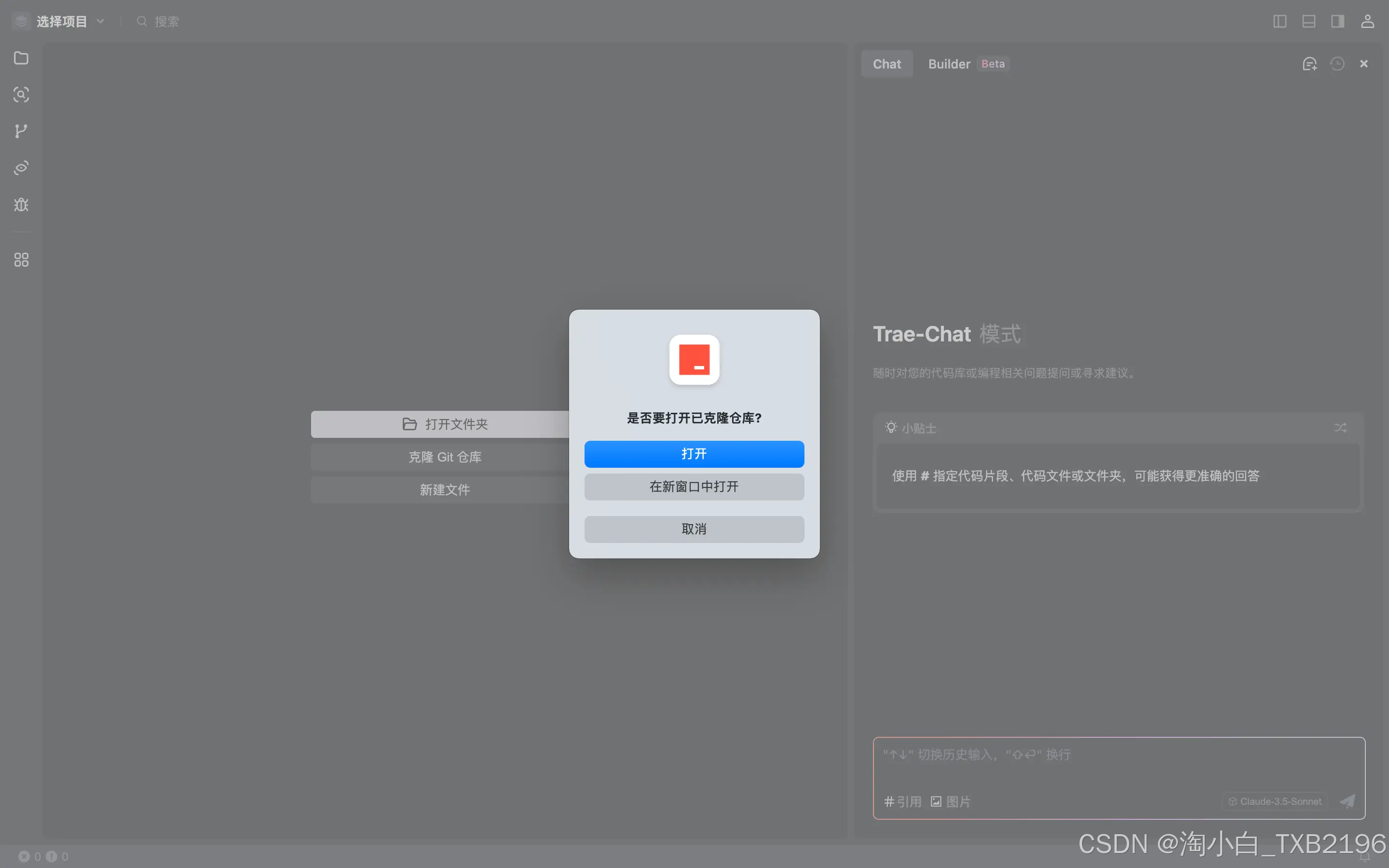The image size is (1389, 868).
Task: Switch to the Chat tab
Action: click(x=887, y=64)
